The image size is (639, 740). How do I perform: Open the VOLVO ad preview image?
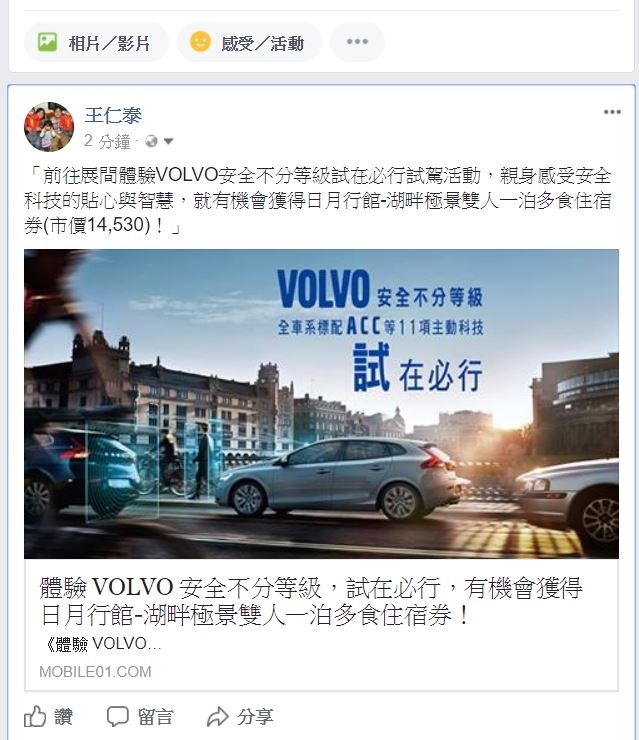tap(321, 404)
